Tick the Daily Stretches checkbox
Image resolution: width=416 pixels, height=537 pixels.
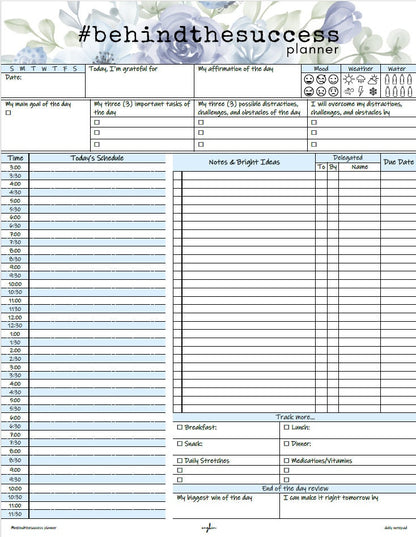pos(180,461)
